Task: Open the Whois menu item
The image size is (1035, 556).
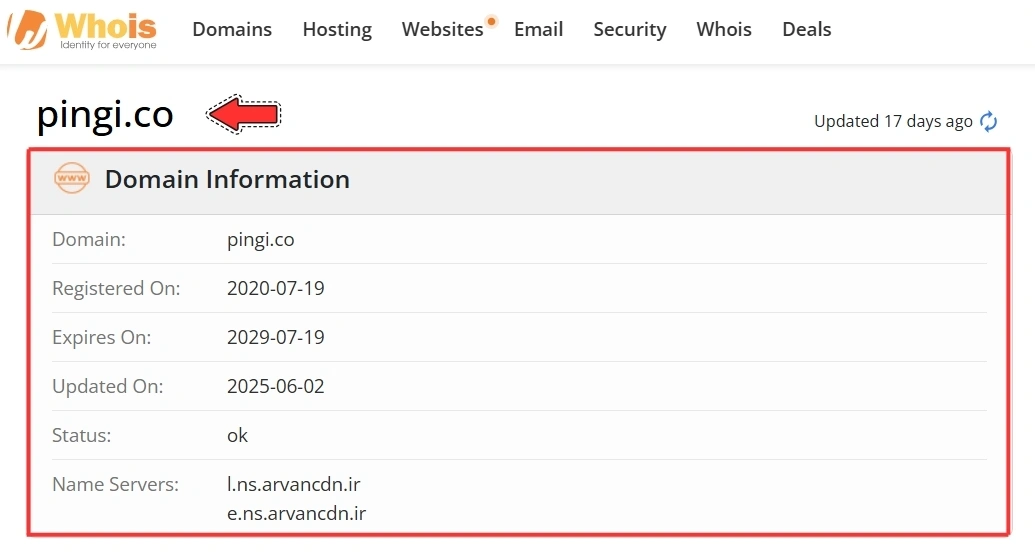Action: point(724,29)
